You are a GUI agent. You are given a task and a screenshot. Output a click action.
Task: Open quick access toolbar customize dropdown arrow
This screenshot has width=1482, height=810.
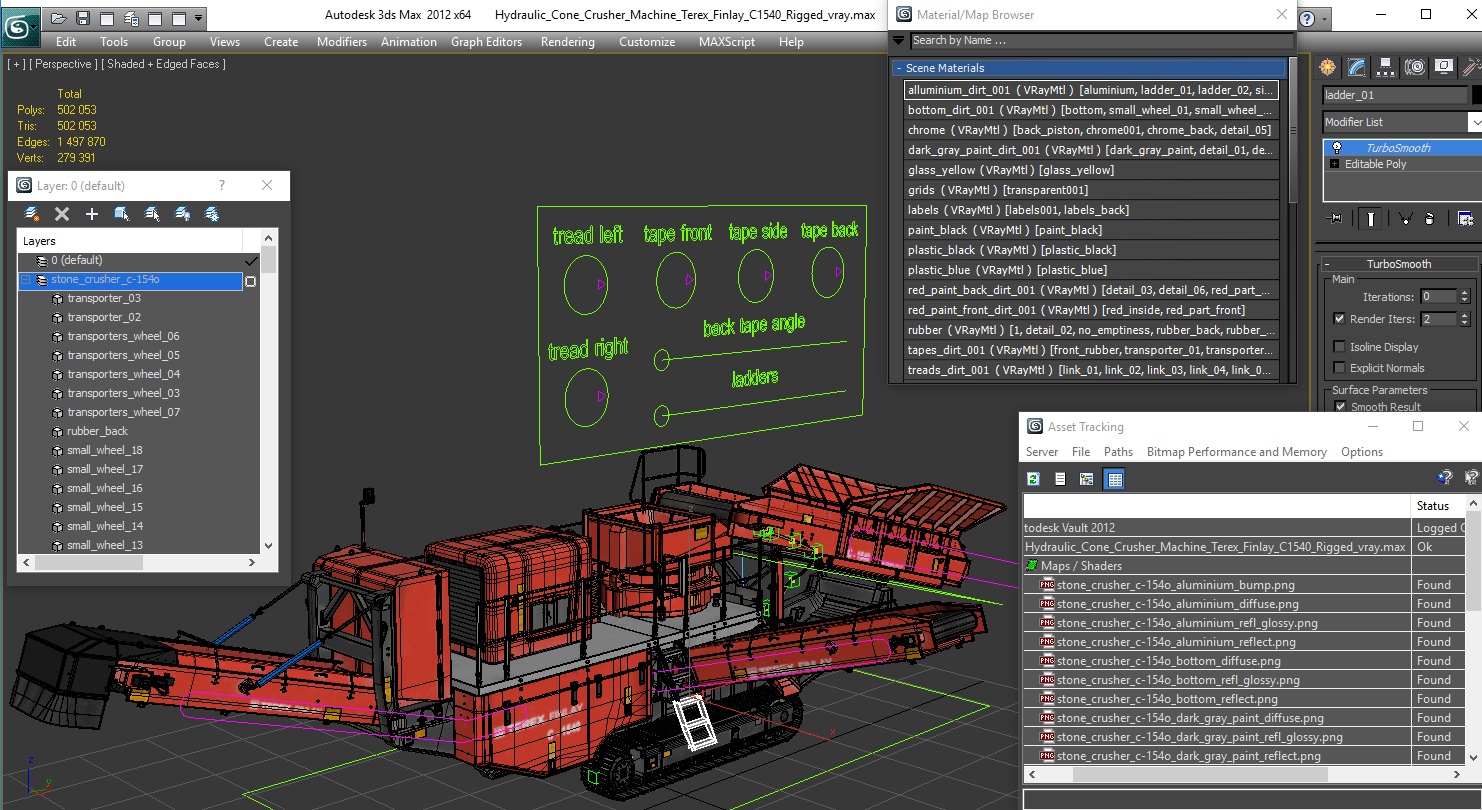coord(198,18)
